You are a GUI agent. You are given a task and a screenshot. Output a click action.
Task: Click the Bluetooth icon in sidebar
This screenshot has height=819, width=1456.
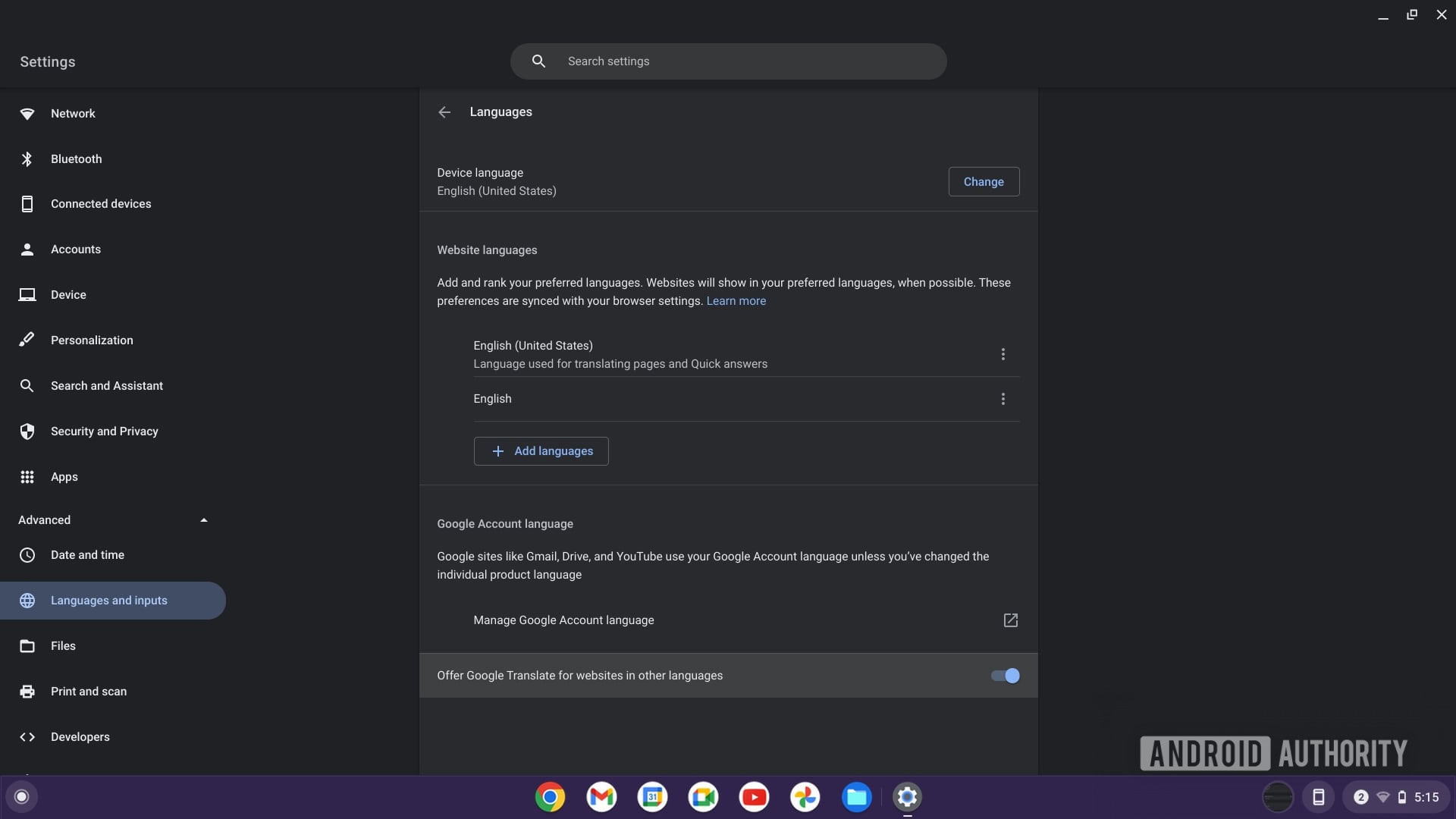27,159
